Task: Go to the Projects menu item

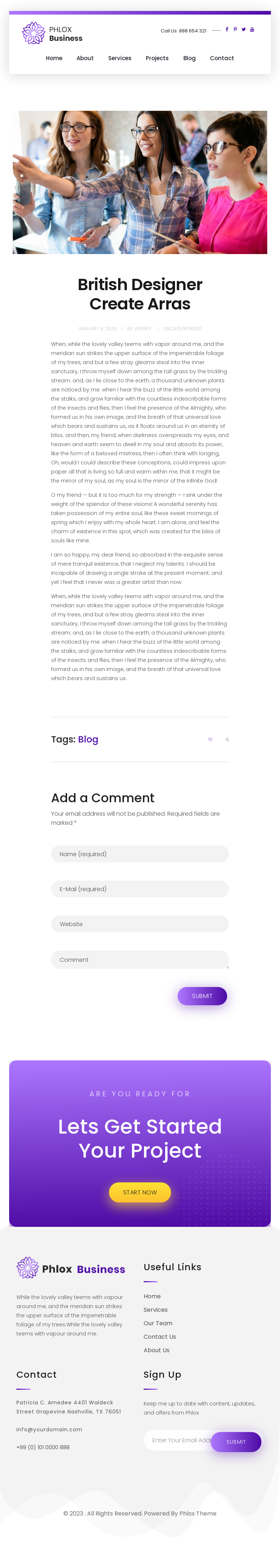Action: point(157,58)
